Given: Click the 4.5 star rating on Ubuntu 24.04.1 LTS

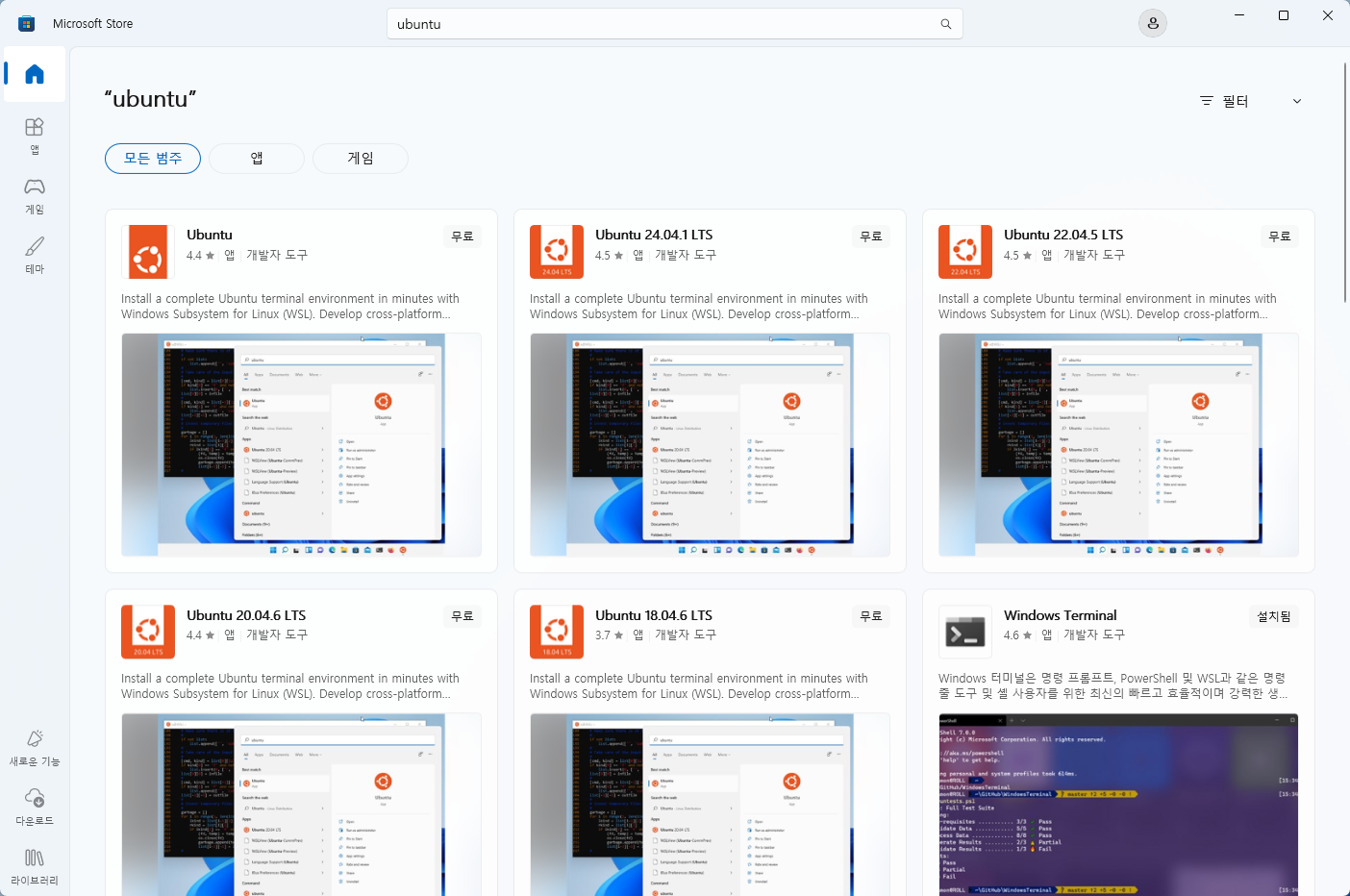Looking at the screenshot, I should point(610,256).
